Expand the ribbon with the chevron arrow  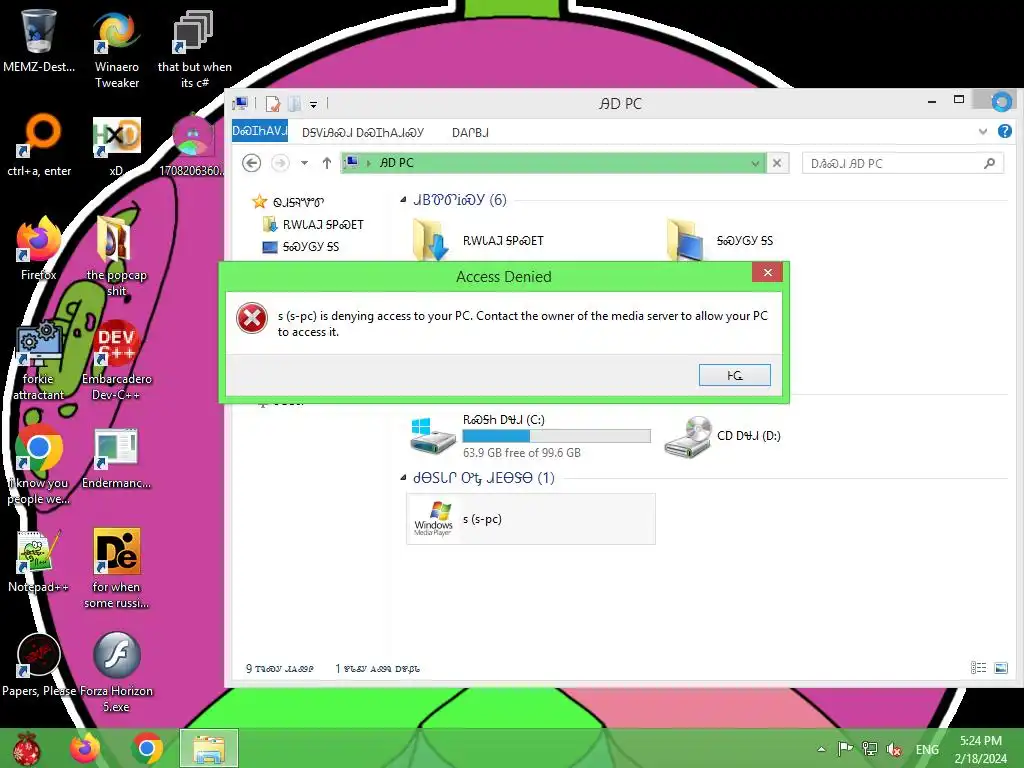983,132
